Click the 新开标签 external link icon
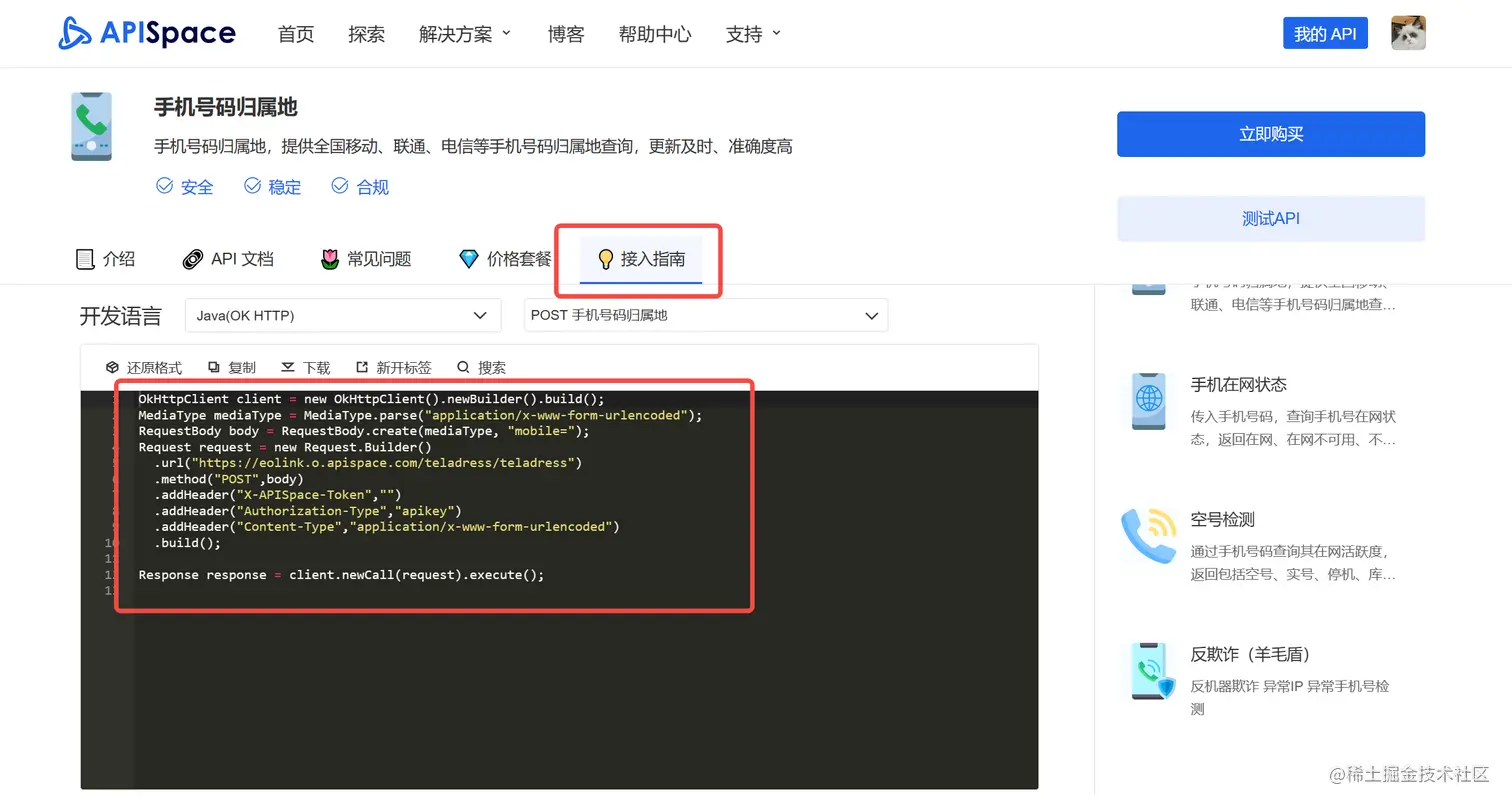 pyautogui.click(x=362, y=368)
